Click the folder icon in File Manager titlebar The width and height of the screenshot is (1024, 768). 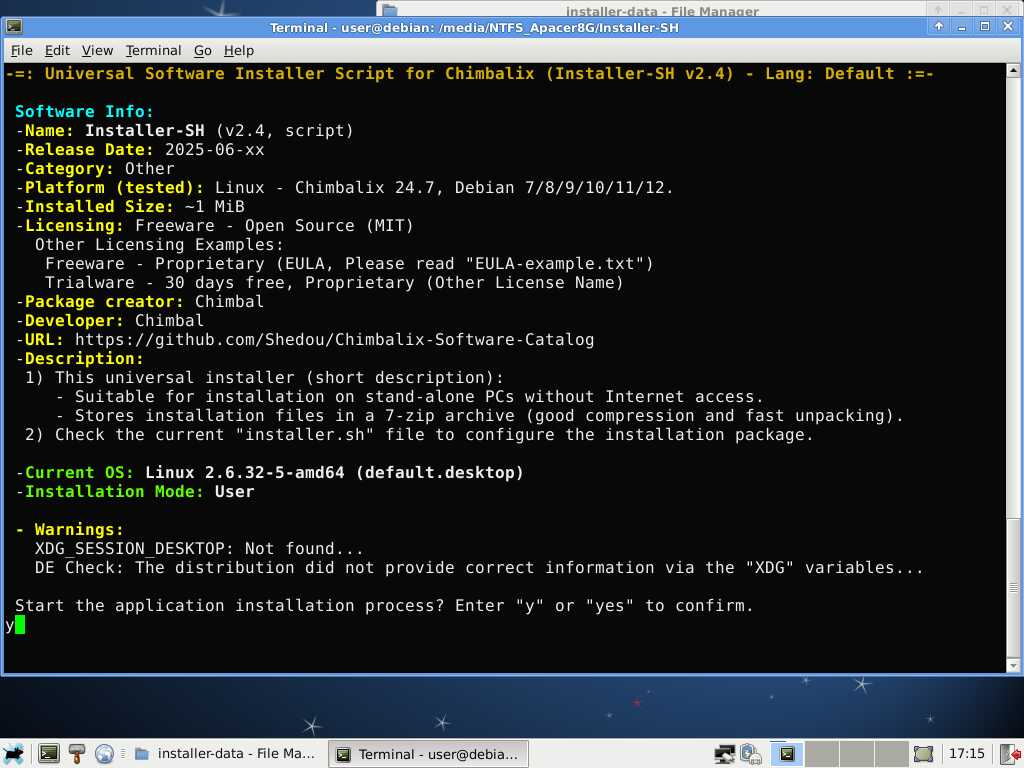[390, 10]
